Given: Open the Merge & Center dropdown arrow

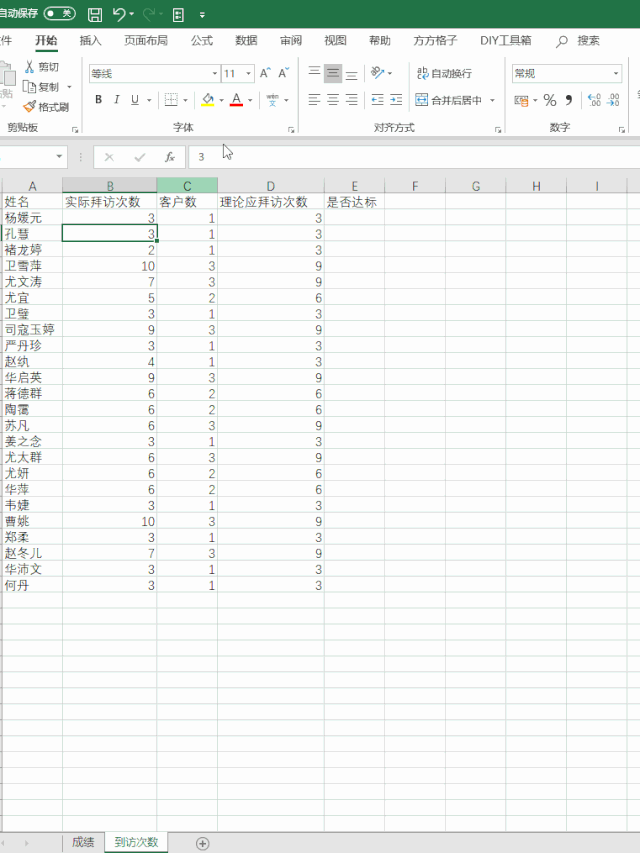Looking at the screenshot, I should (x=492, y=100).
